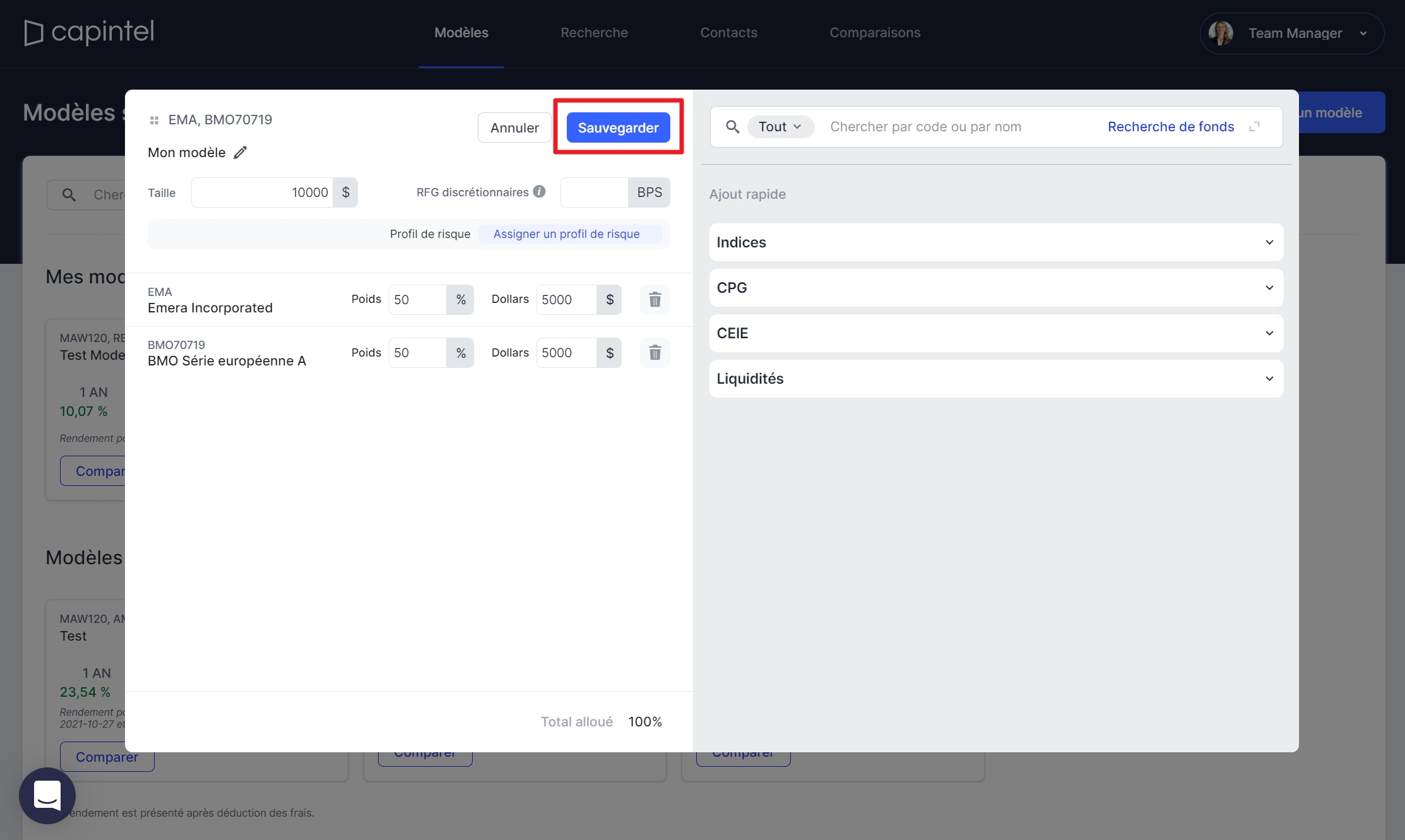The image size is (1405, 840).
Task: Open the Team Manager user menu
Action: (1291, 33)
